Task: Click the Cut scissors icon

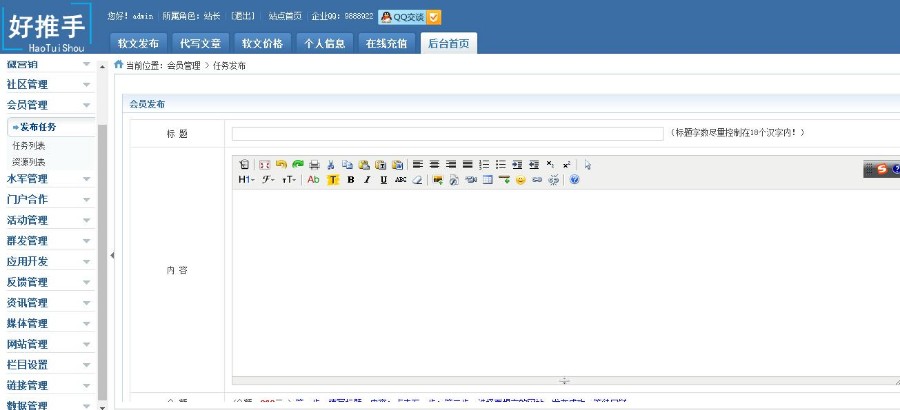Action: pyautogui.click(x=331, y=164)
